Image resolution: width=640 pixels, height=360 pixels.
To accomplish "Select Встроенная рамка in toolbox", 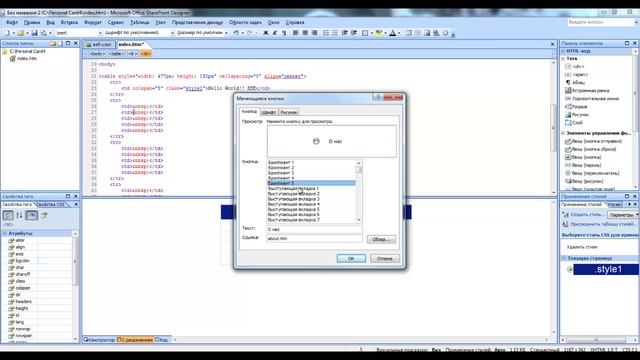I will click(x=587, y=91).
